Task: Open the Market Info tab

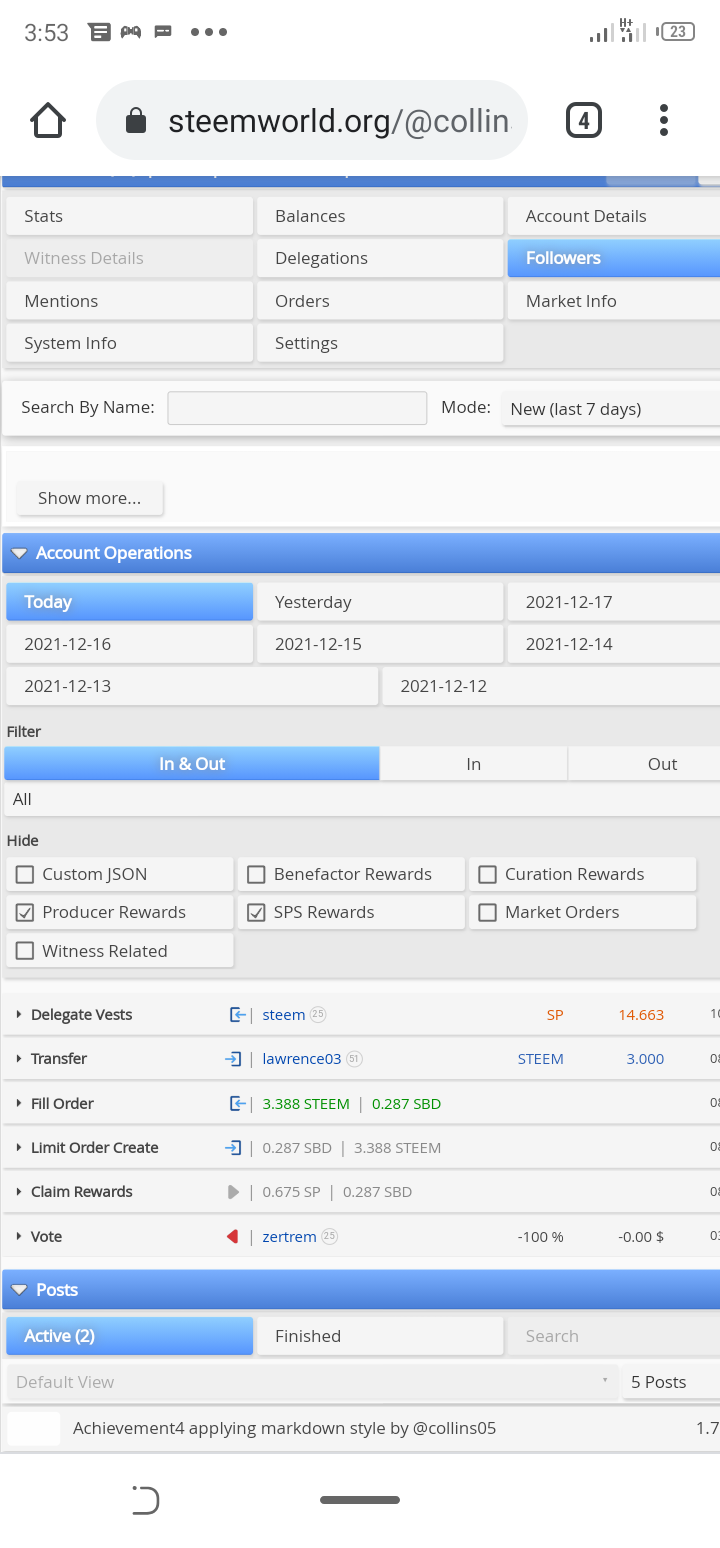Action: click(614, 301)
